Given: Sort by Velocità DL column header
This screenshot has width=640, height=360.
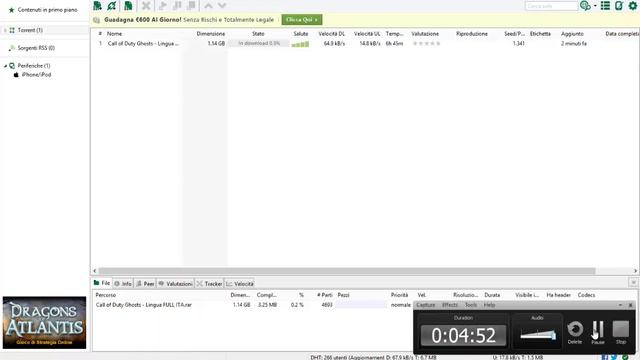Looking at the screenshot, I should tap(331, 34).
